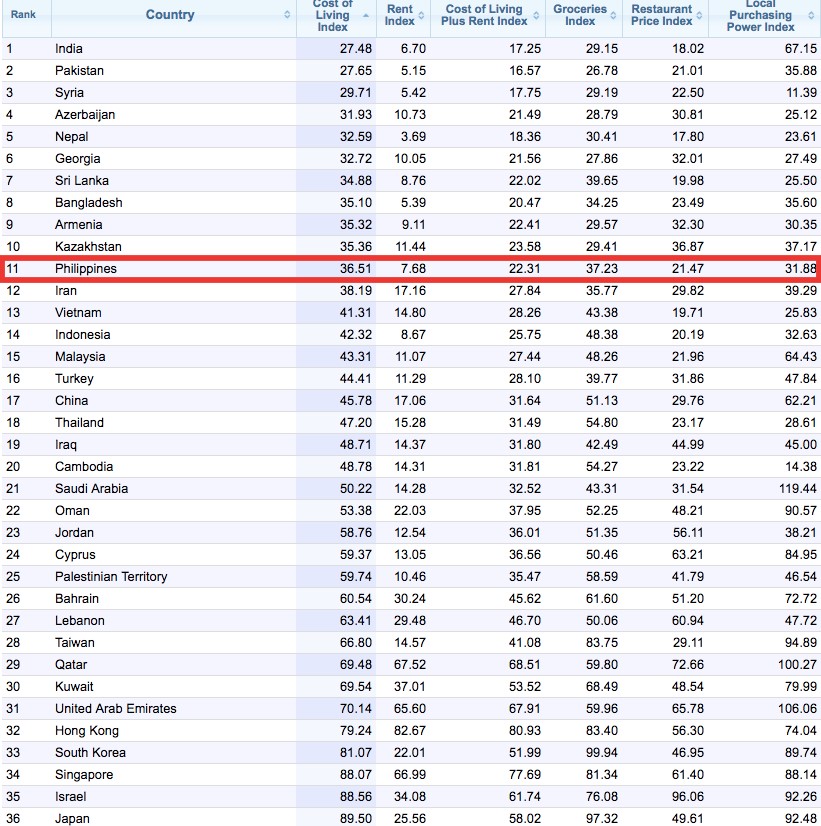821x826 pixels.
Task: Click the Restaurant Price Index sort arrows icon
Action: click(x=699, y=15)
